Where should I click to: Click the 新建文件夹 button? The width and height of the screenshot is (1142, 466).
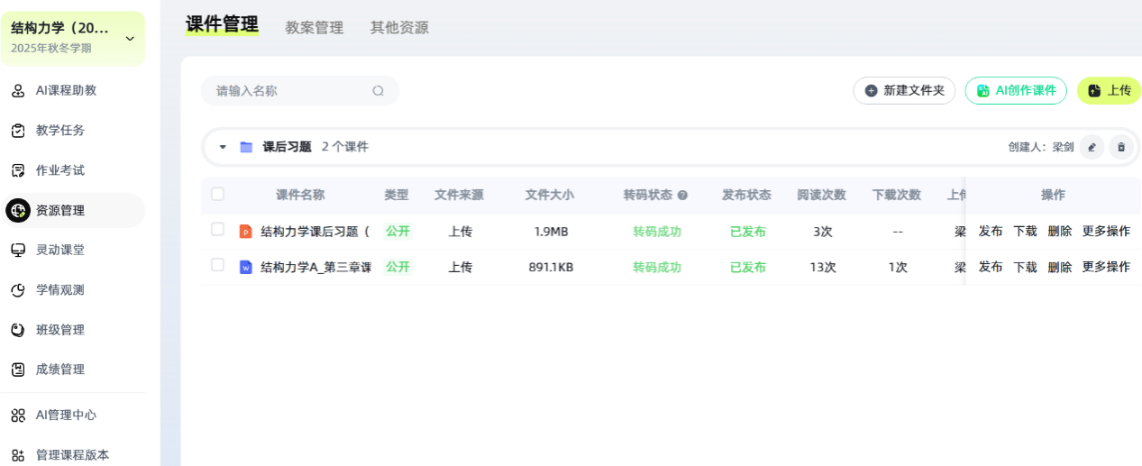(x=904, y=91)
